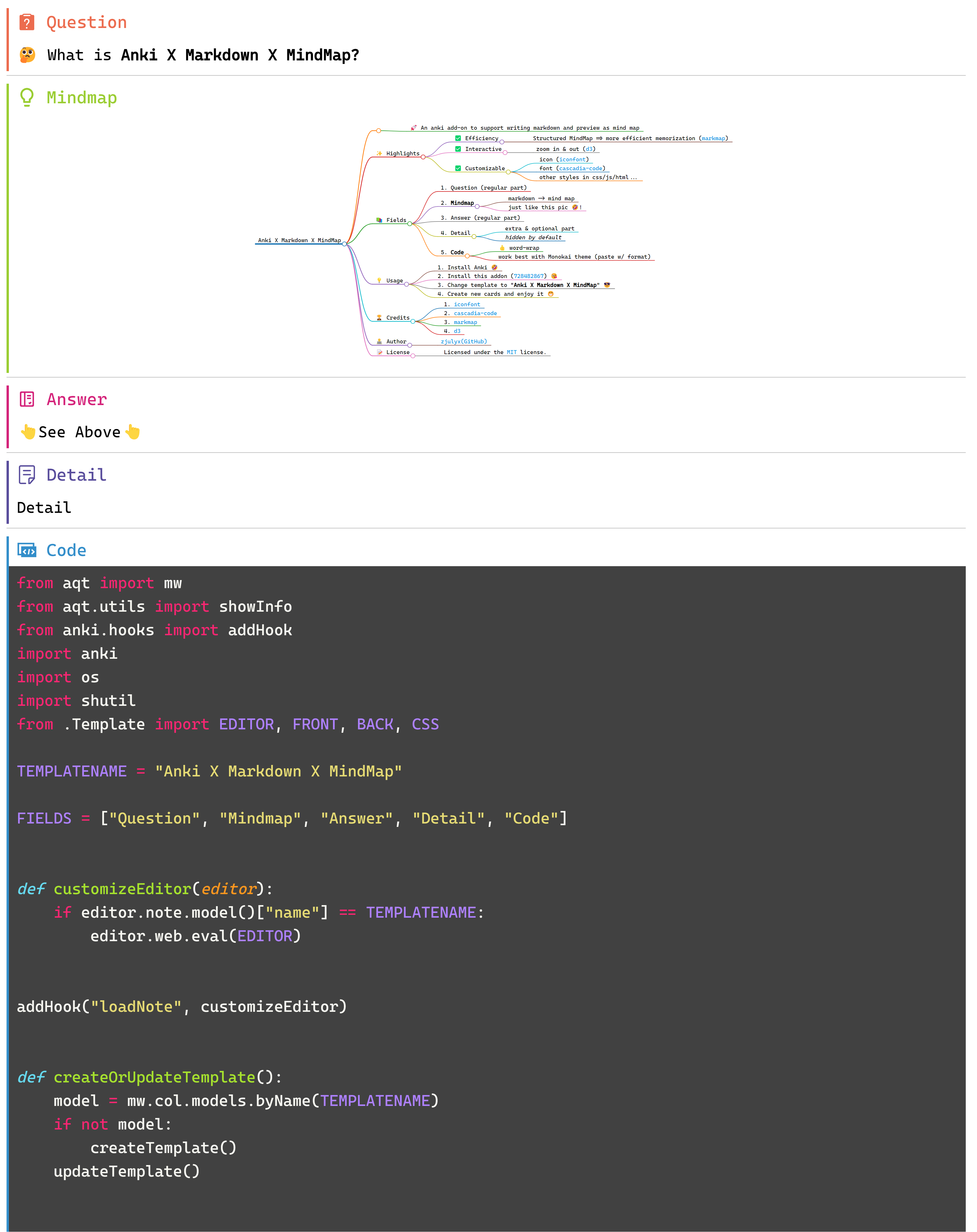Click the Code section header icon
Viewport: 977px width, 1232px height.
click(27, 550)
